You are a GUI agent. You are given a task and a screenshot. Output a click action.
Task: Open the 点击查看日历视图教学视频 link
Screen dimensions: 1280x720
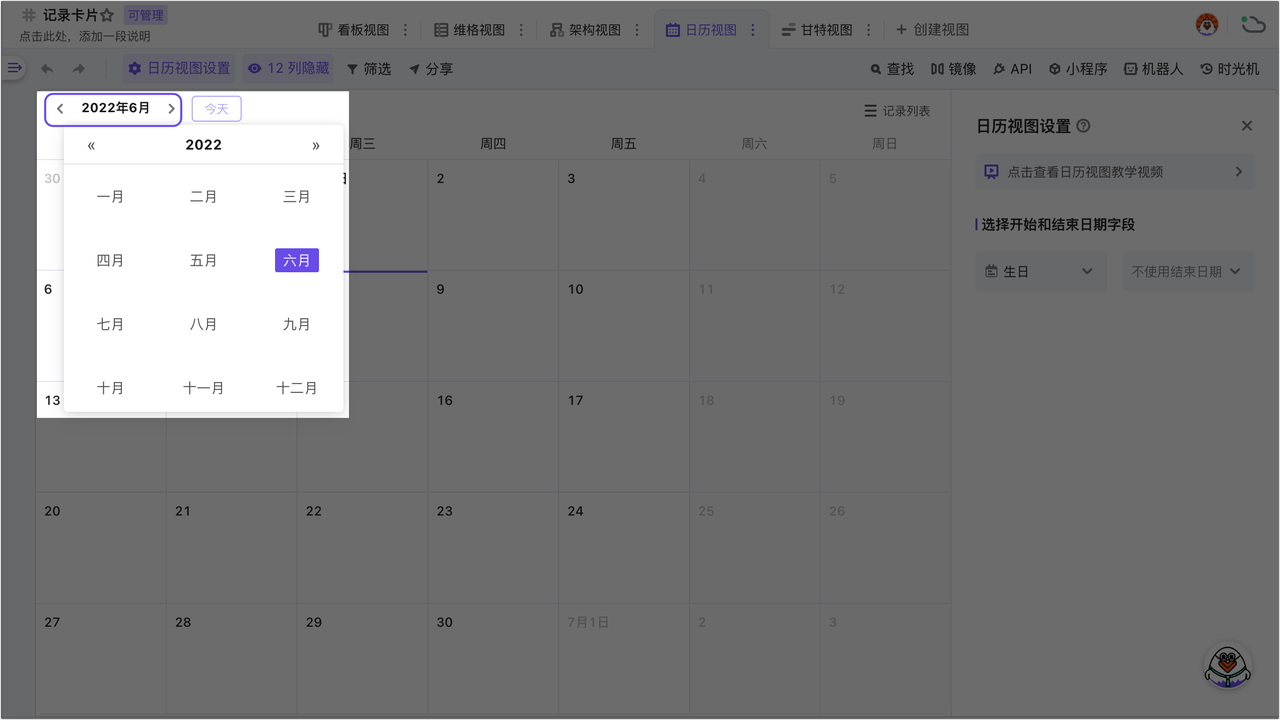(1114, 172)
